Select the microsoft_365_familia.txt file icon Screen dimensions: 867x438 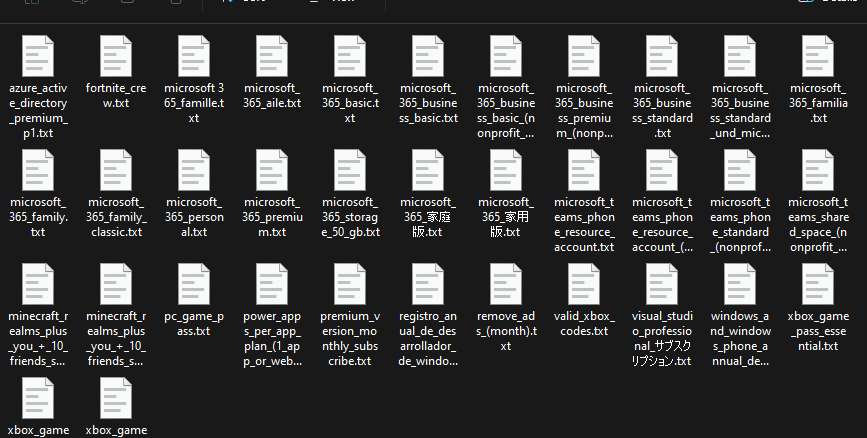[818, 56]
